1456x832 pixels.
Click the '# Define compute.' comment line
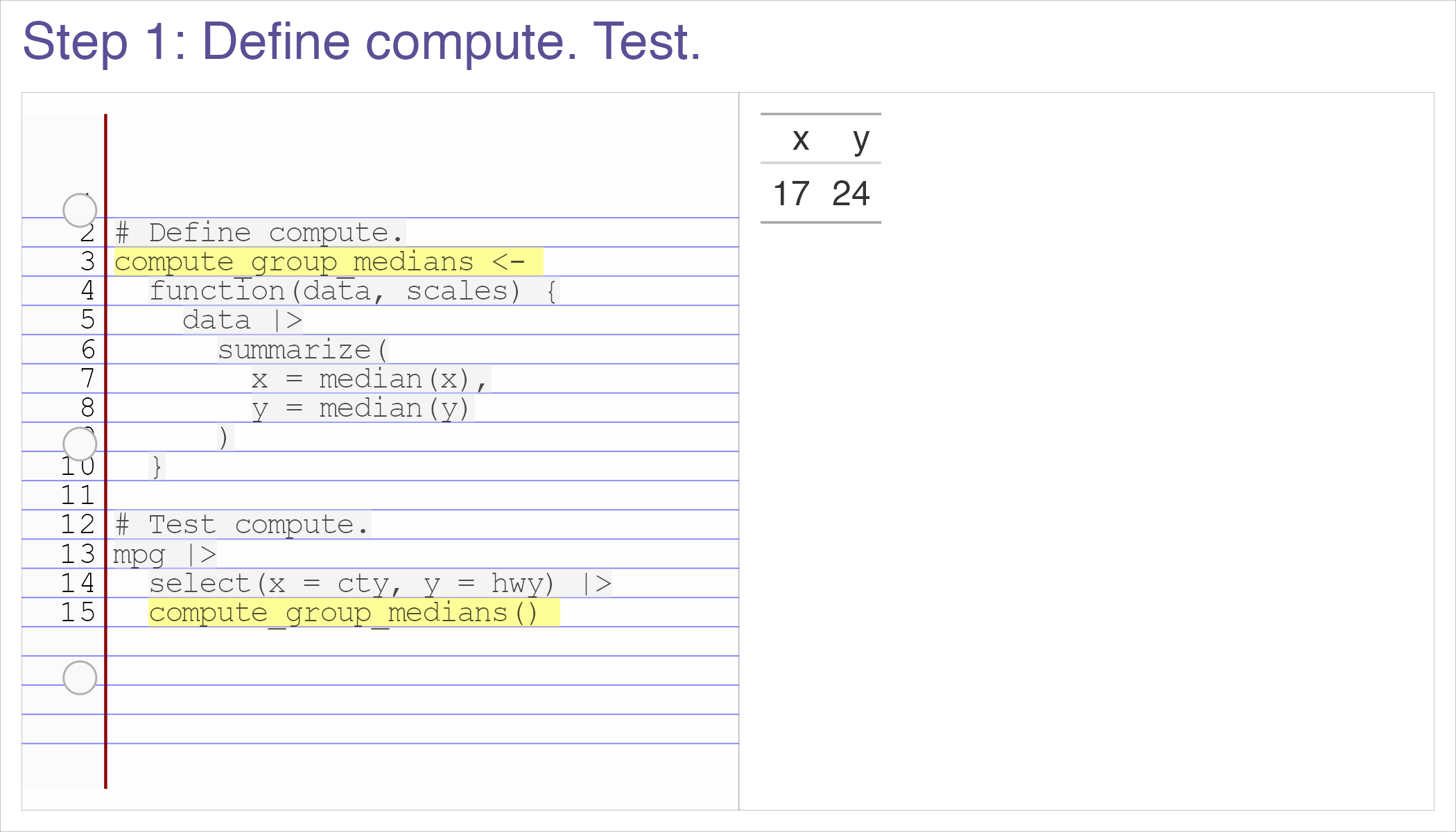click(x=260, y=233)
